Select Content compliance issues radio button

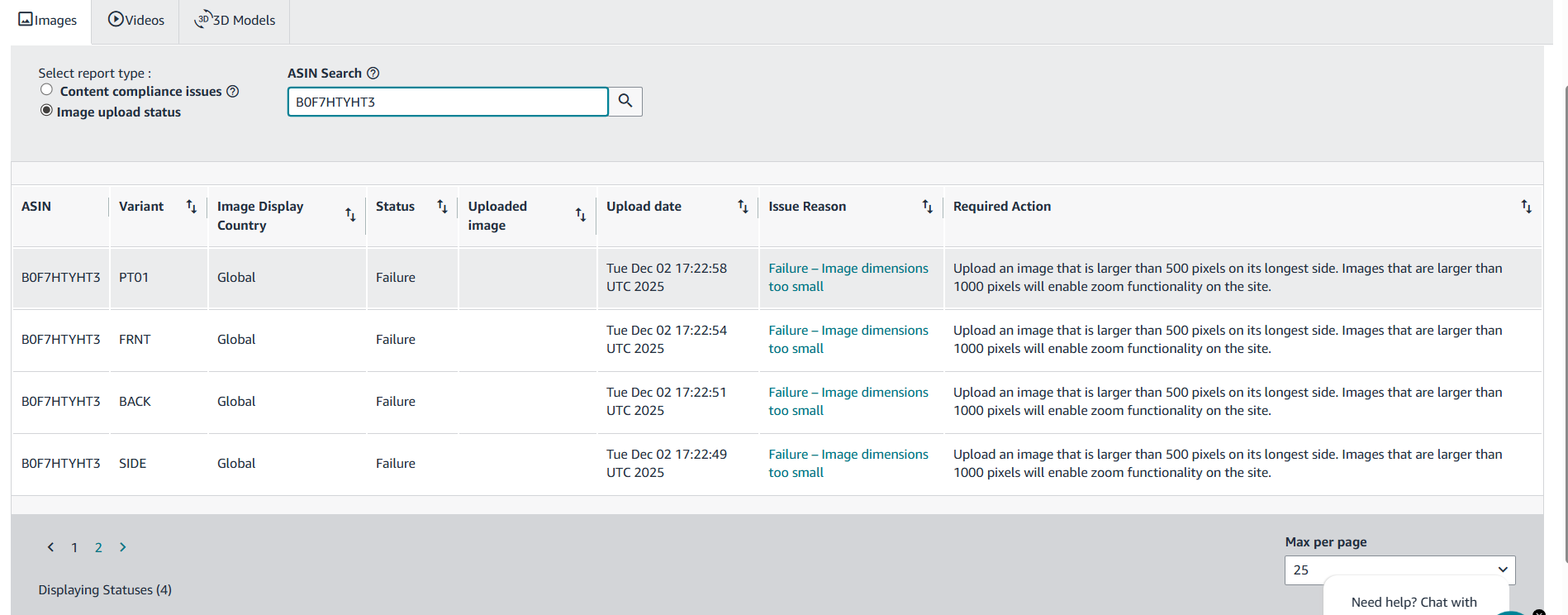click(47, 90)
